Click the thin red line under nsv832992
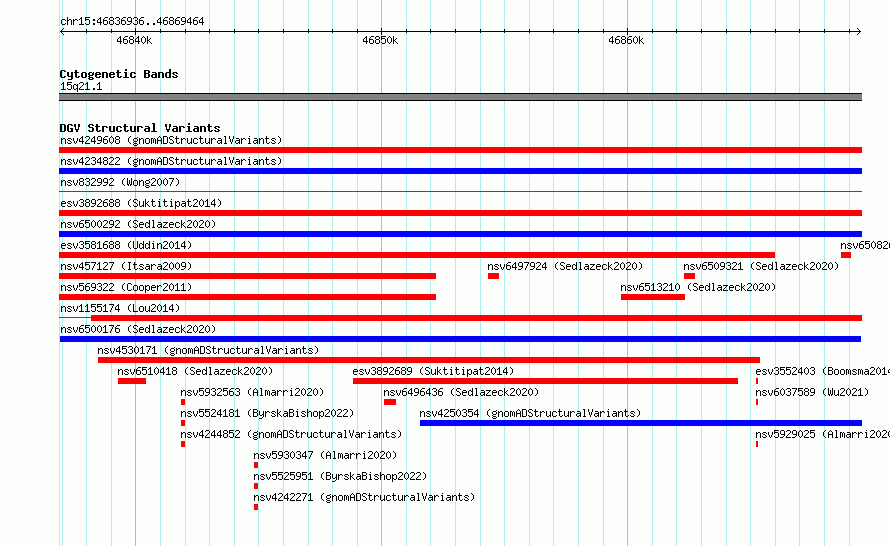 (x=460, y=192)
